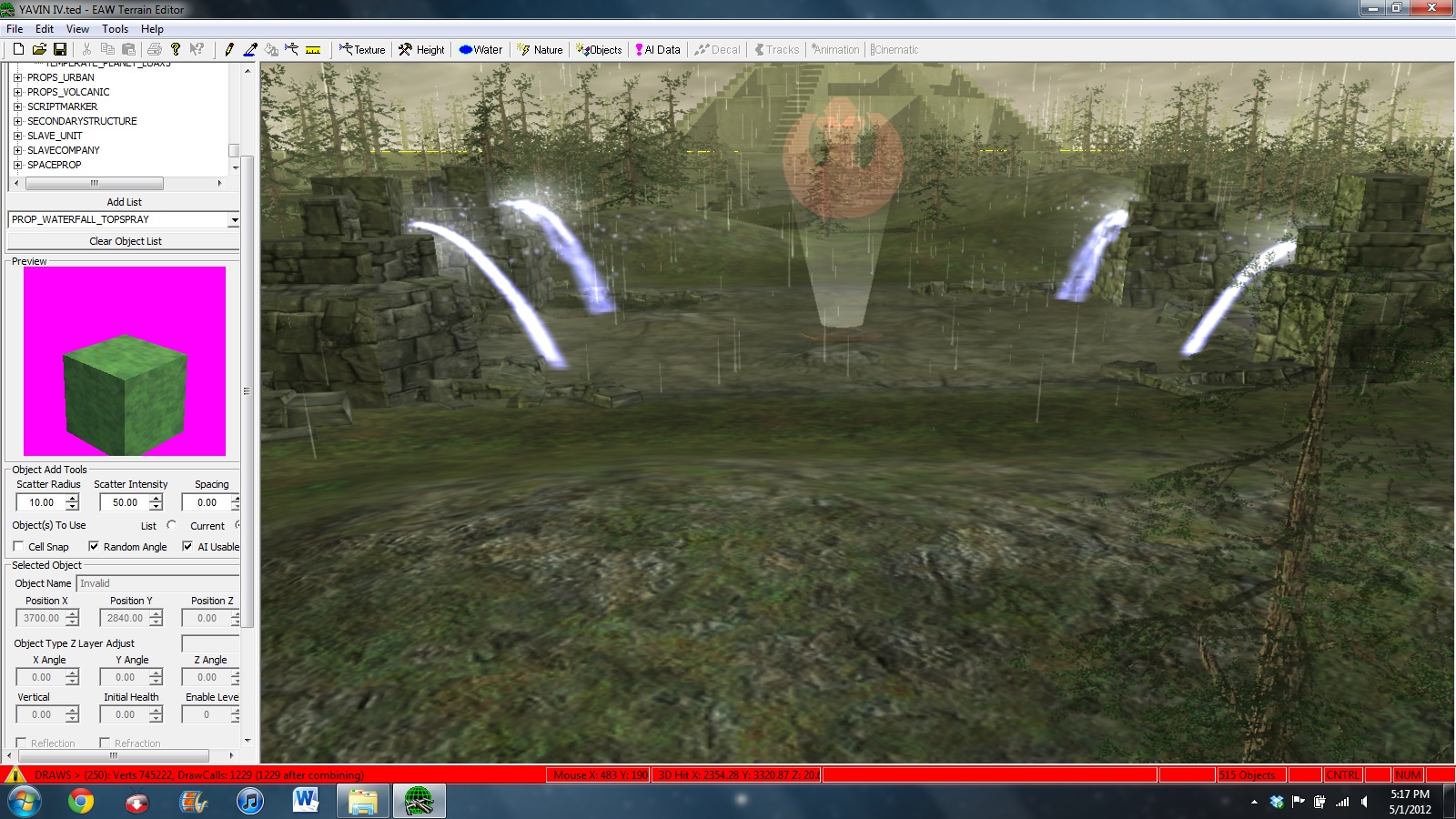This screenshot has width=1456, height=819.
Task: Select the Objects mode button
Action: pyautogui.click(x=599, y=49)
